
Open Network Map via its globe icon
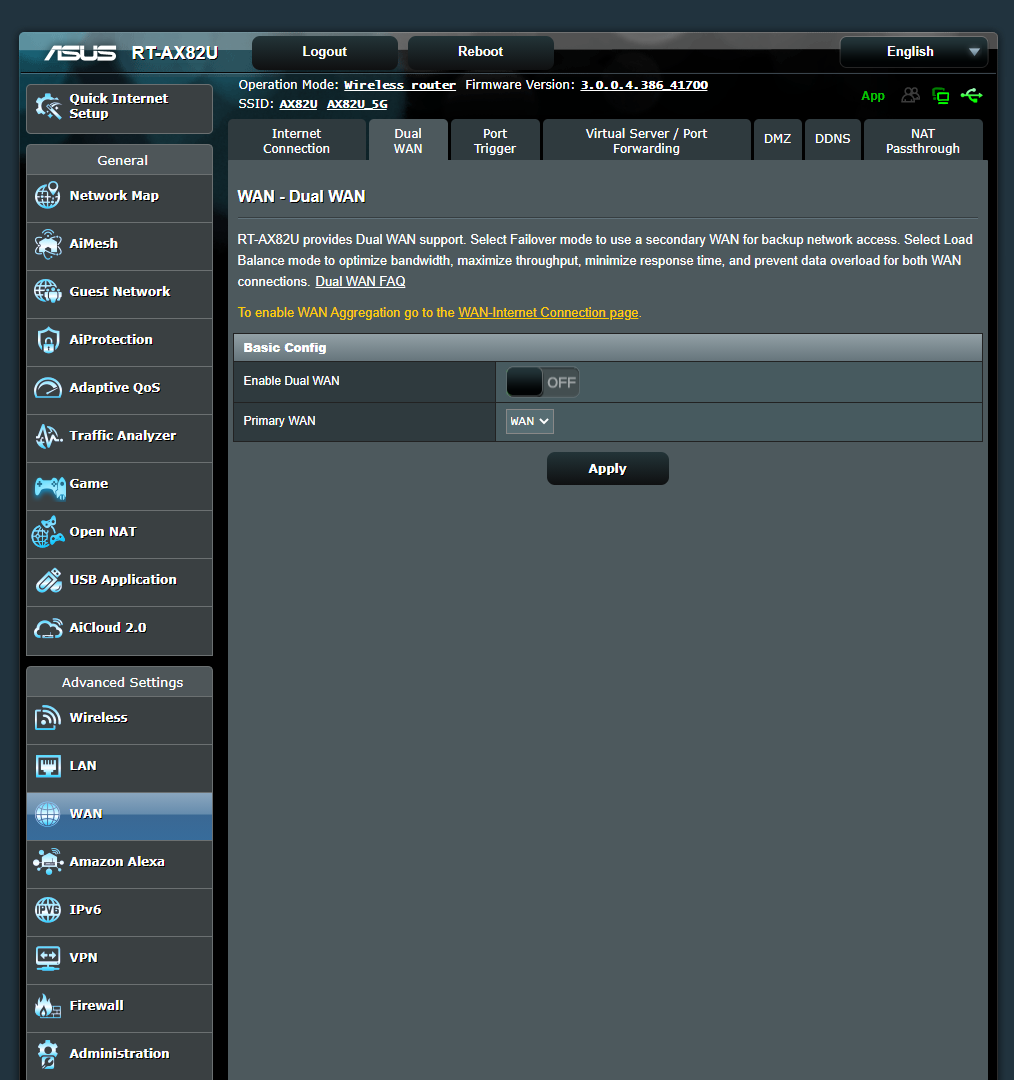click(48, 196)
